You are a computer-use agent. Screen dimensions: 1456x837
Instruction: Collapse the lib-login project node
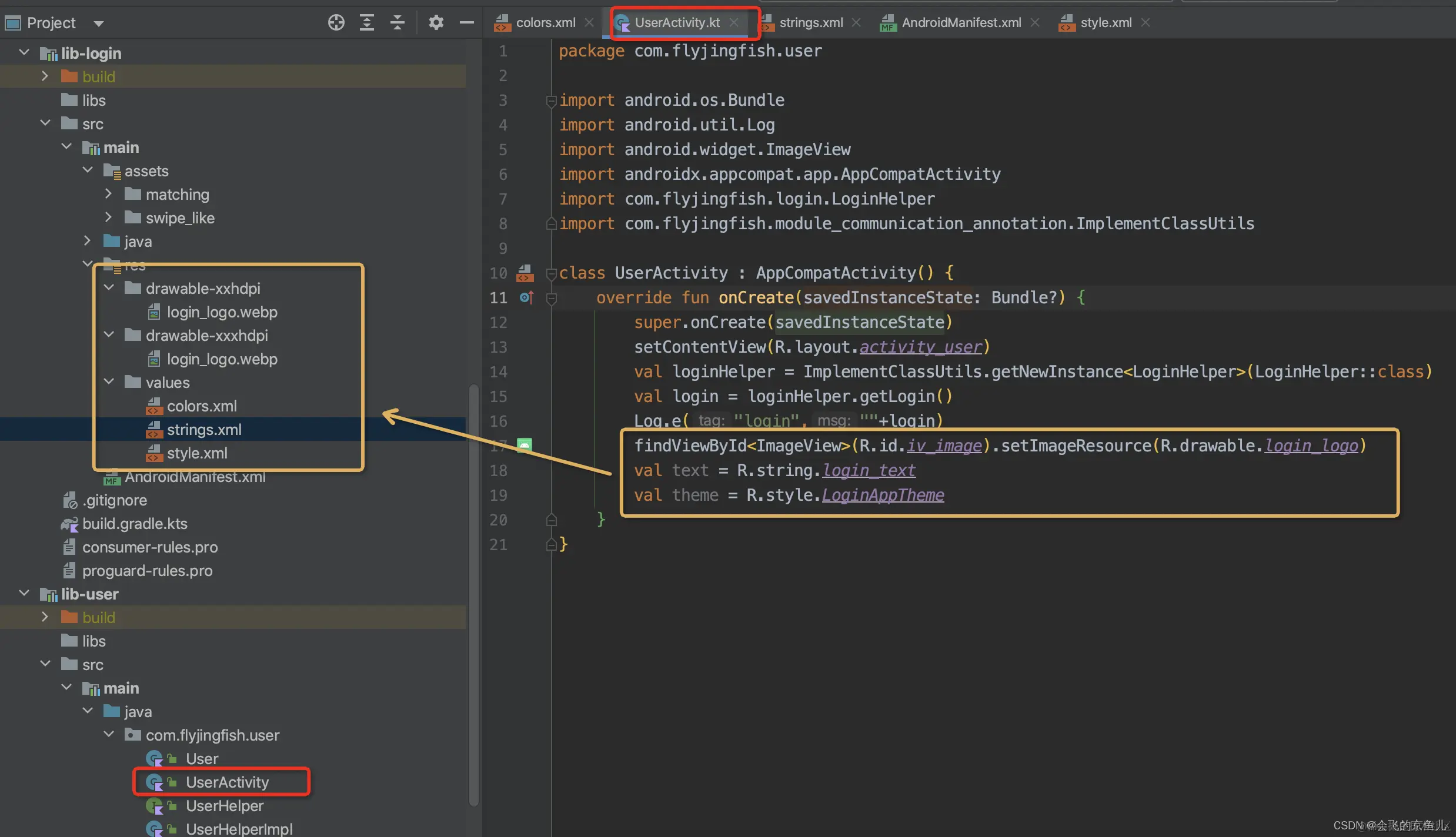24,52
